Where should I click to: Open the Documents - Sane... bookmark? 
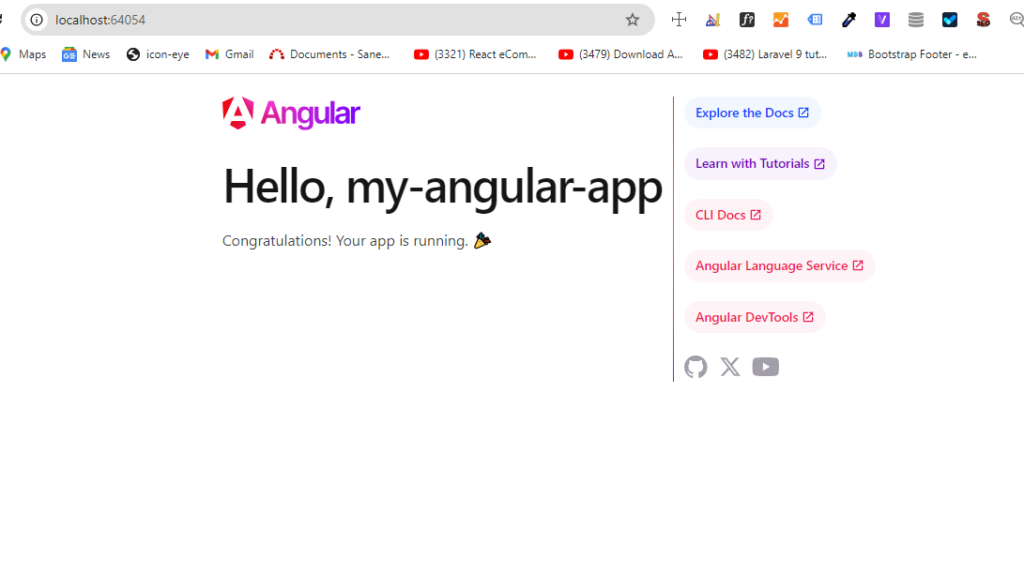point(329,54)
